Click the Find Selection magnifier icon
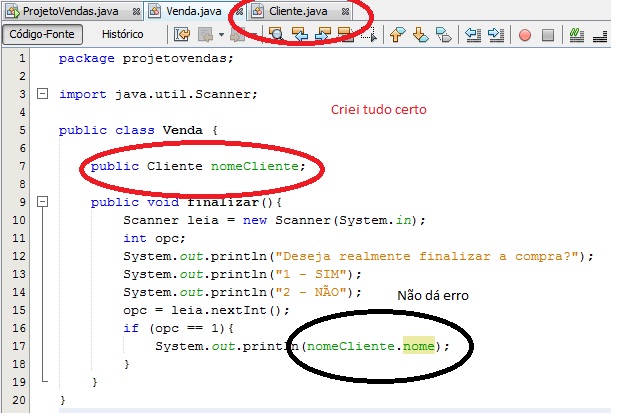Image resolution: width=624 pixels, height=416 pixels. point(276,35)
